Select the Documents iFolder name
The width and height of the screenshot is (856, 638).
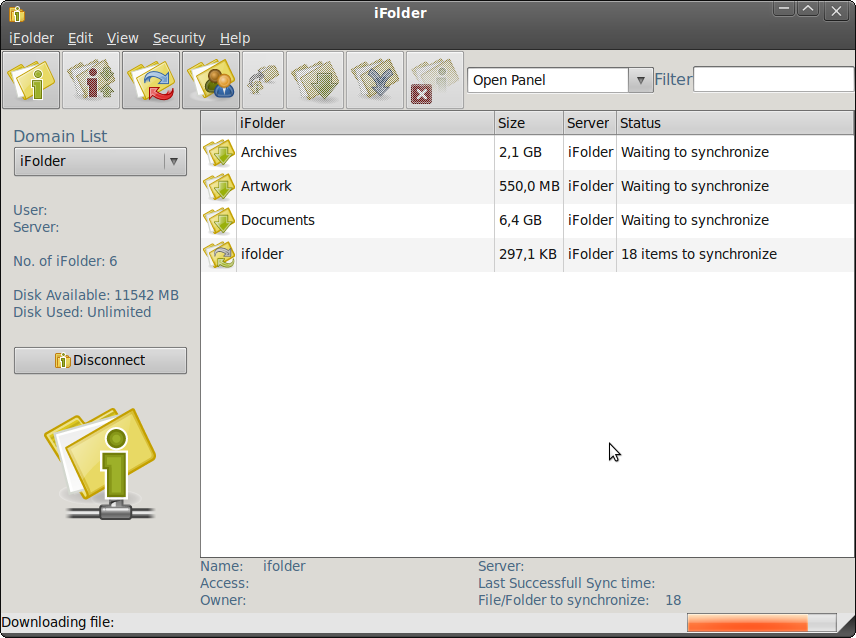click(x=278, y=220)
